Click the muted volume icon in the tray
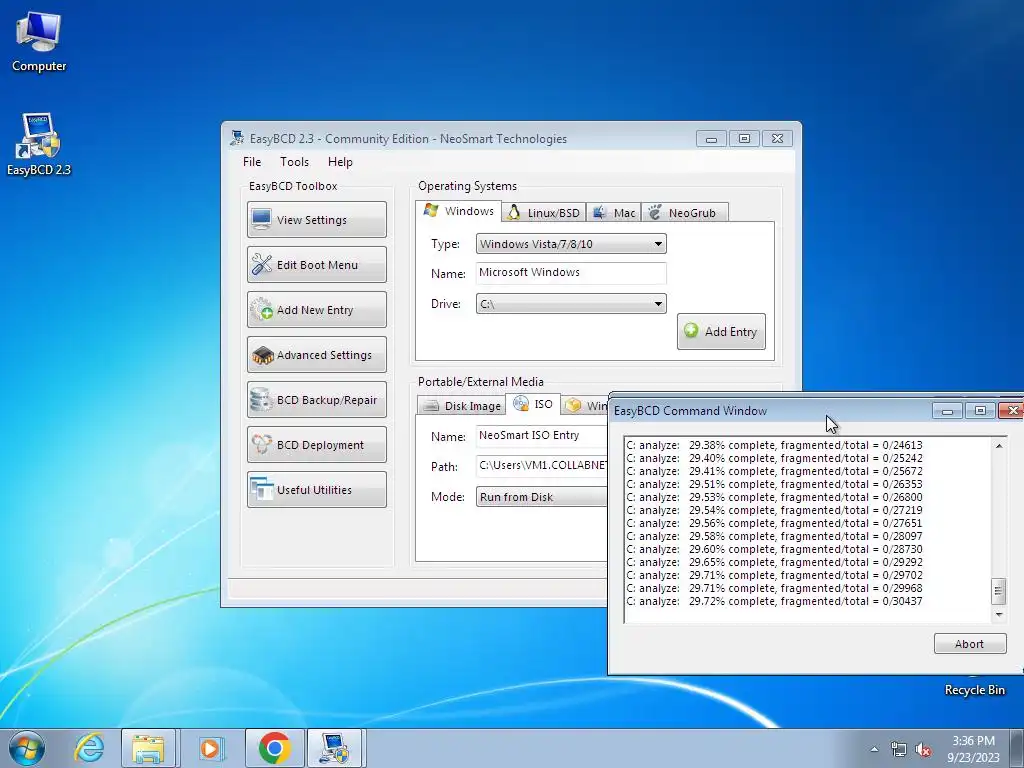This screenshot has height=768, width=1024. point(923,750)
